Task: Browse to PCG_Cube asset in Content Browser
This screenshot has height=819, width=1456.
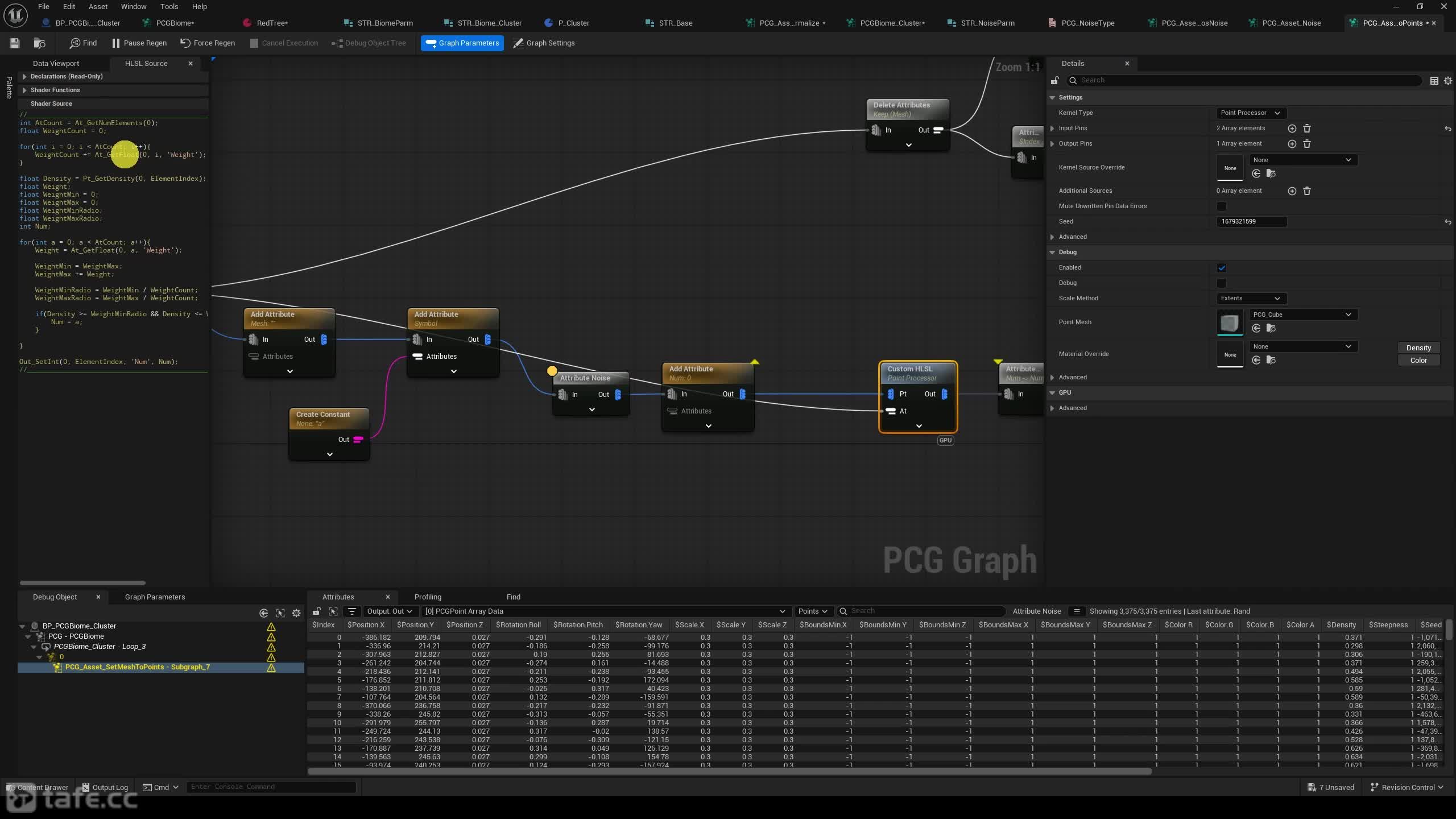Action: (1271, 329)
